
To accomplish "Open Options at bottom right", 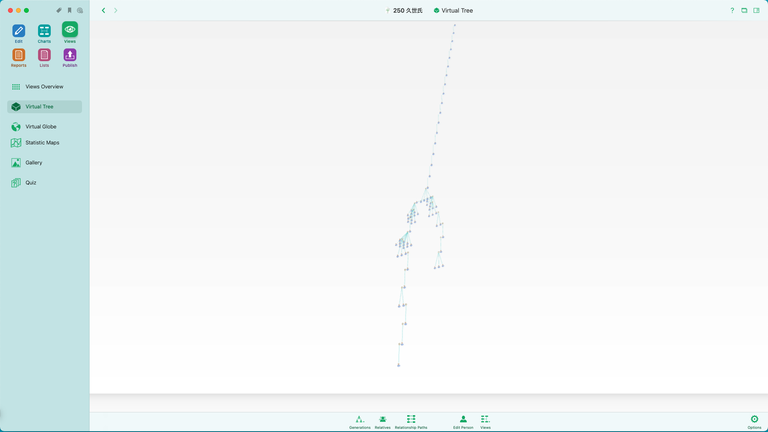I will (754, 422).
